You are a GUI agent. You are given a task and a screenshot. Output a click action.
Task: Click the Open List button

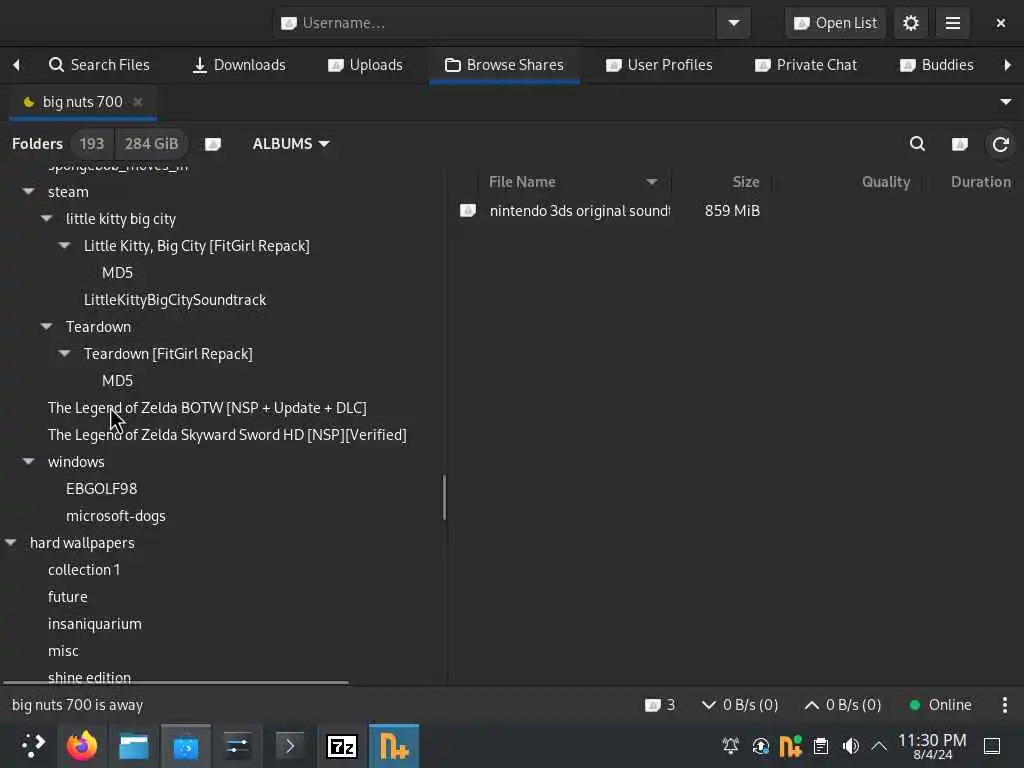click(835, 24)
